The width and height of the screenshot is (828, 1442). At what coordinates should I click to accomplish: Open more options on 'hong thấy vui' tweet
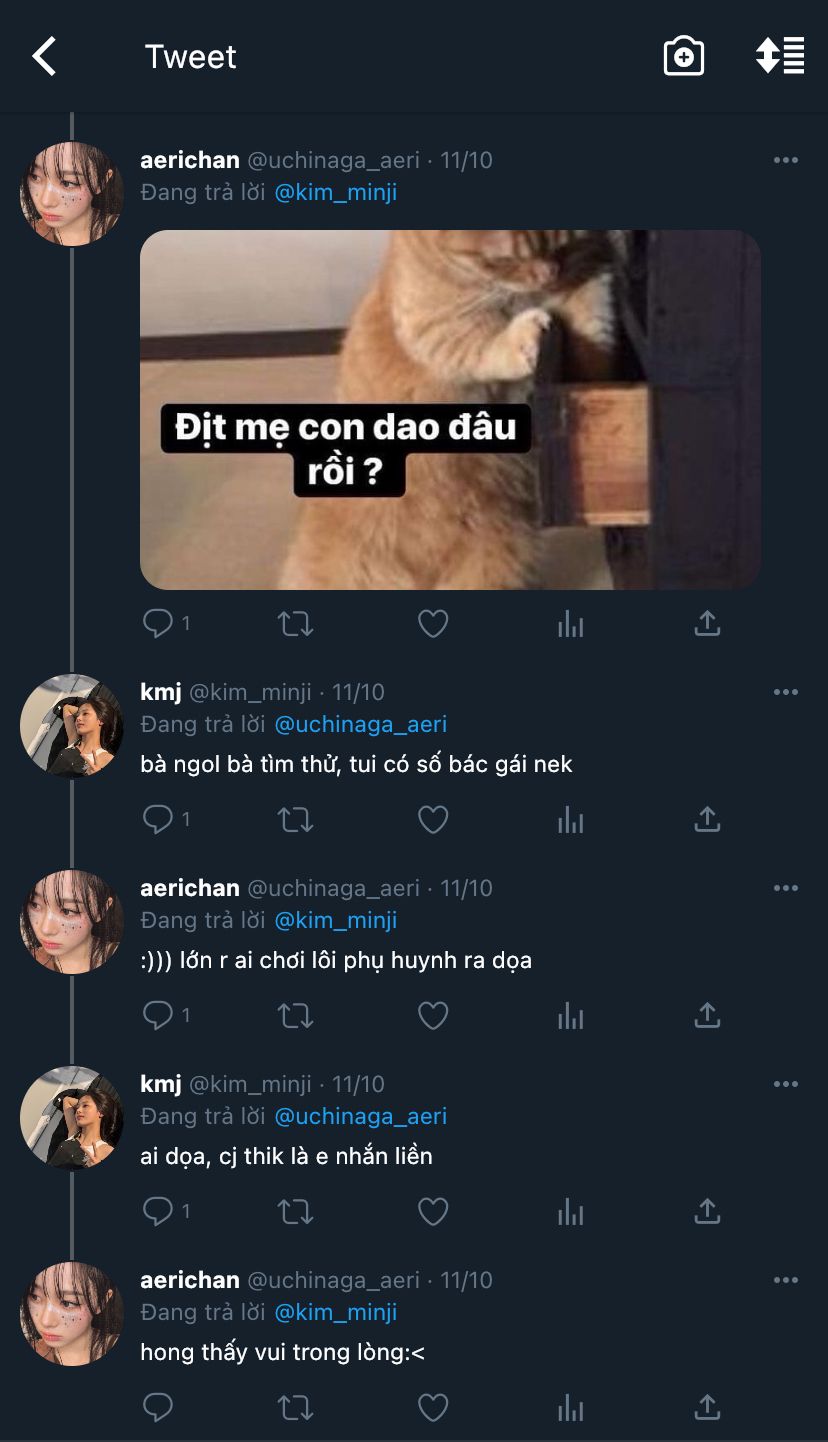(786, 1280)
